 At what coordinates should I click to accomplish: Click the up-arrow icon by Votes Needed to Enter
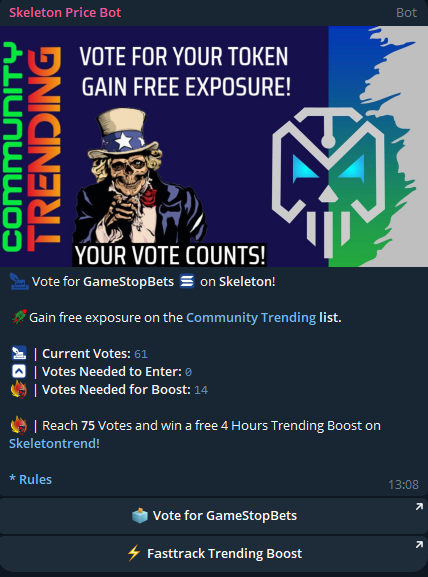(19, 371)
